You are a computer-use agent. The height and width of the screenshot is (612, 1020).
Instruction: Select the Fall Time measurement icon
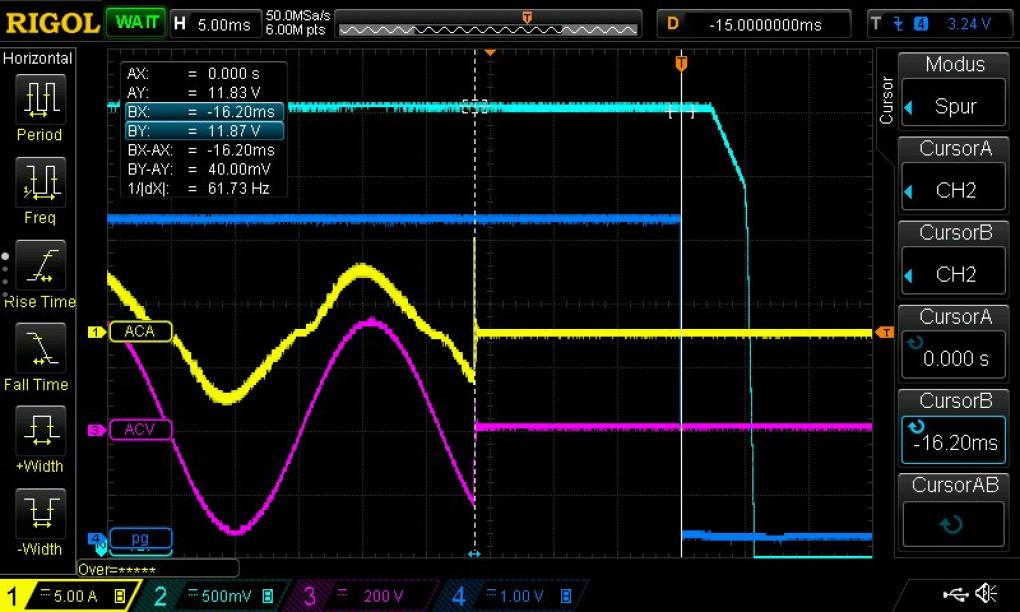coord(40,348)
